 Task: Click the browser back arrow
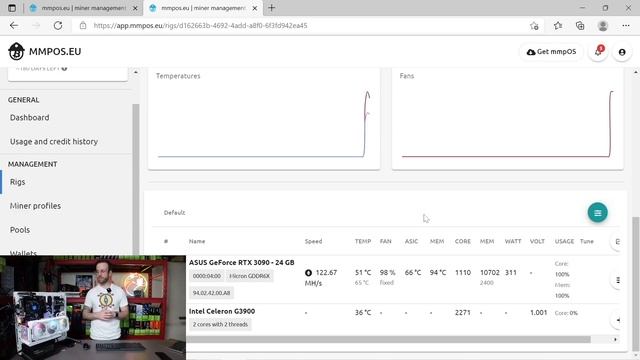pos(14,25)
